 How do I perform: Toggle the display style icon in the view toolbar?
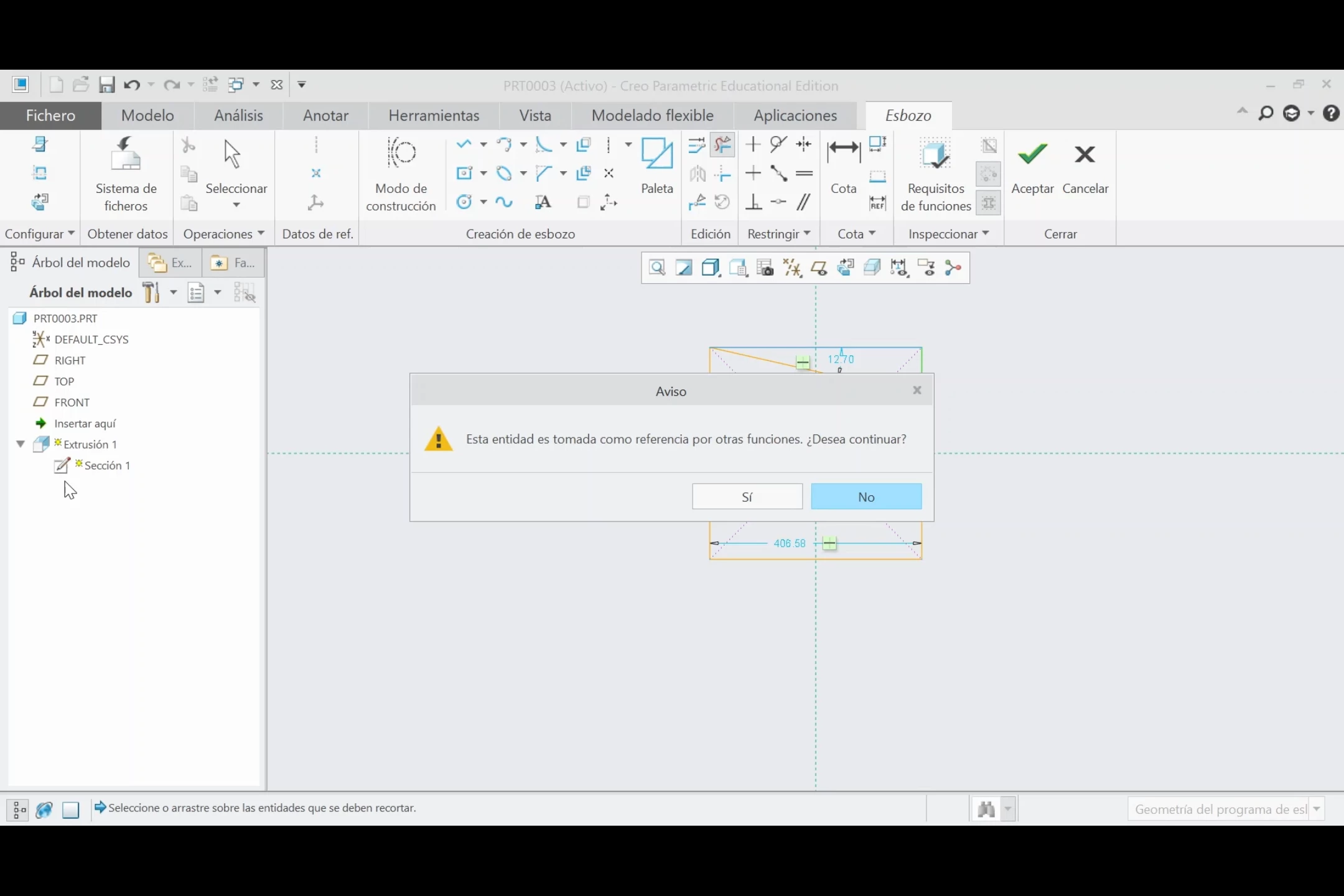tap(711, 268)
